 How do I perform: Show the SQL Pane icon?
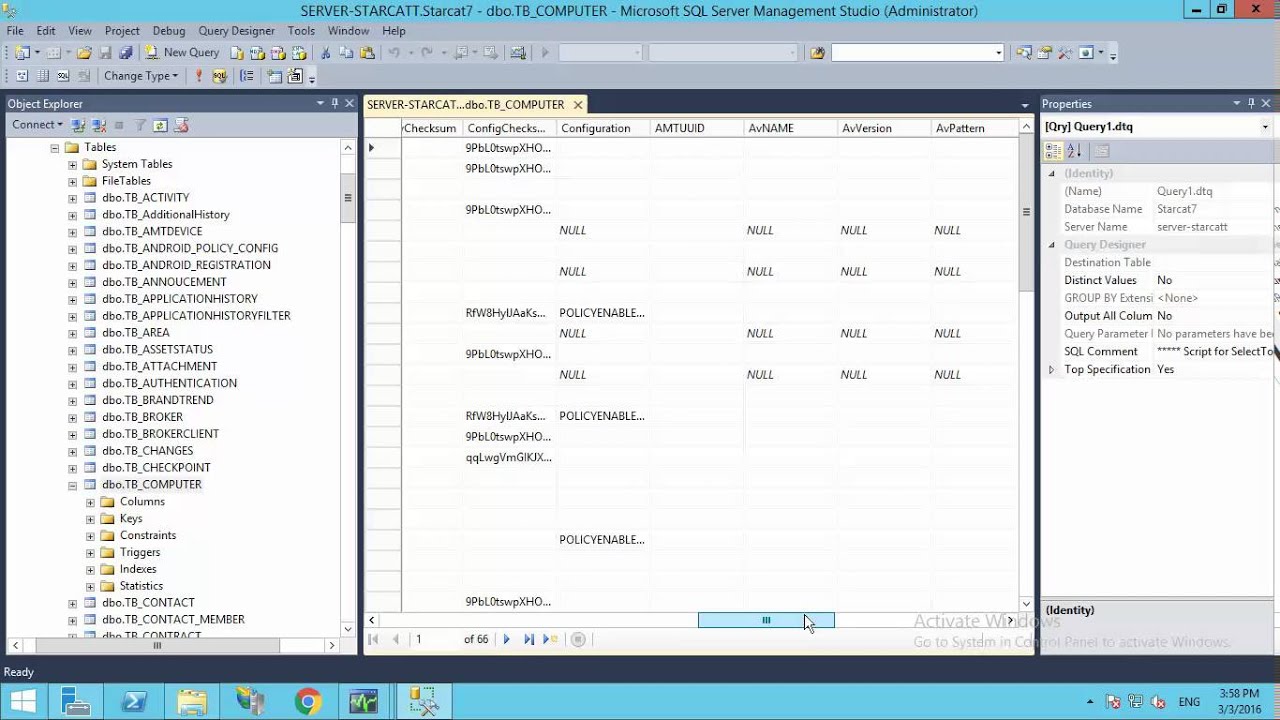(63, 76)
